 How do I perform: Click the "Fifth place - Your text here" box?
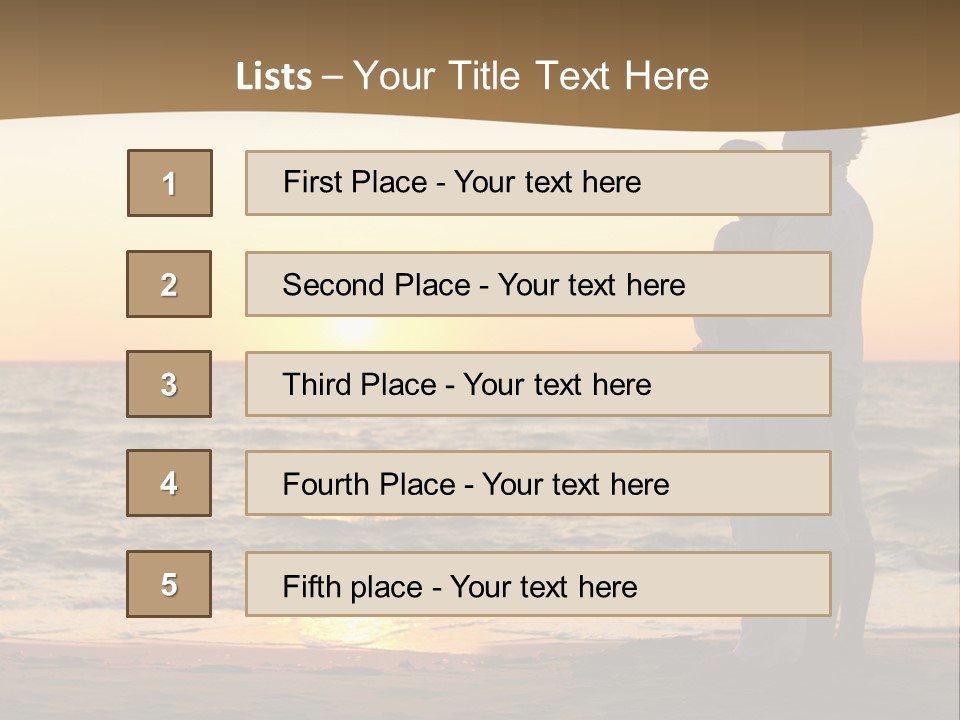coord(538,584)
